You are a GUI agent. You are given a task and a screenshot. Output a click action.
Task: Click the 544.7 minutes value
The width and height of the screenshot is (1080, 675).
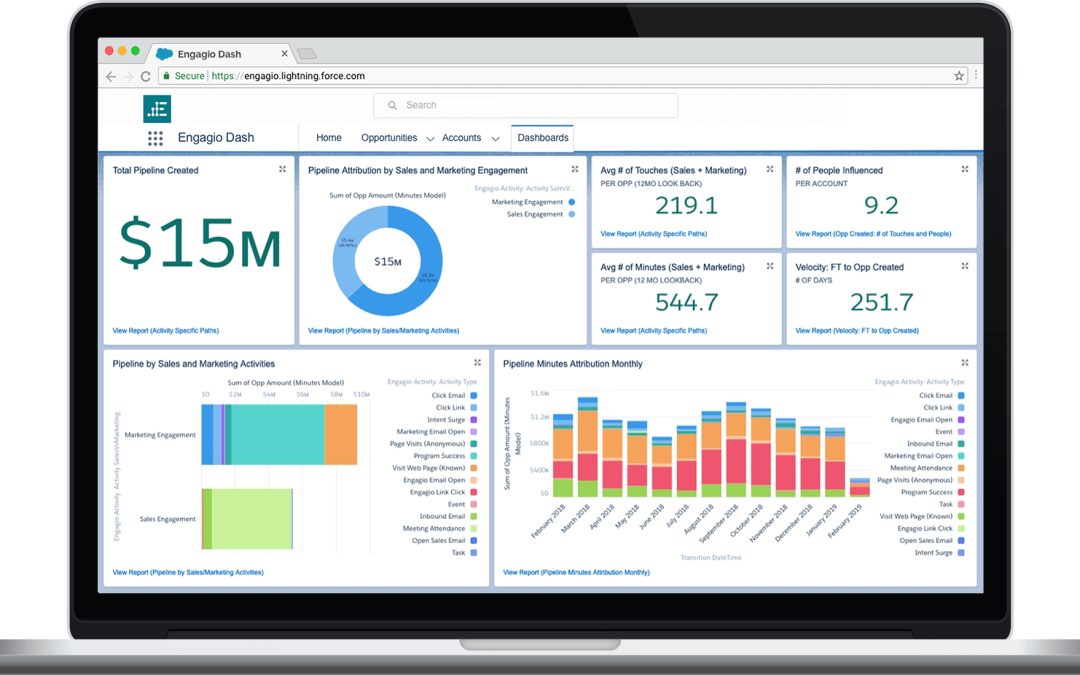[x=687, y=302]
